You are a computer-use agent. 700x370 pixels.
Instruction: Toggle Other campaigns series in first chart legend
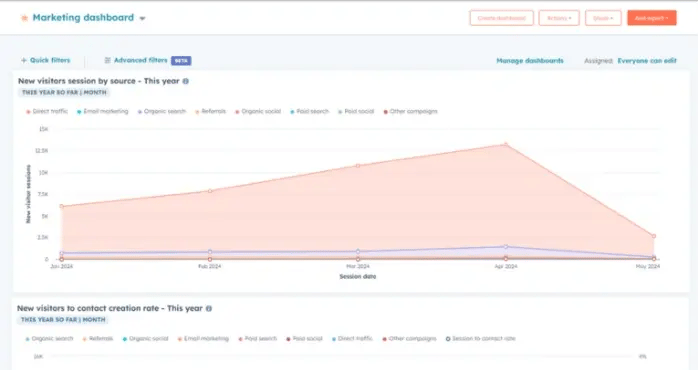coord(410,112)
